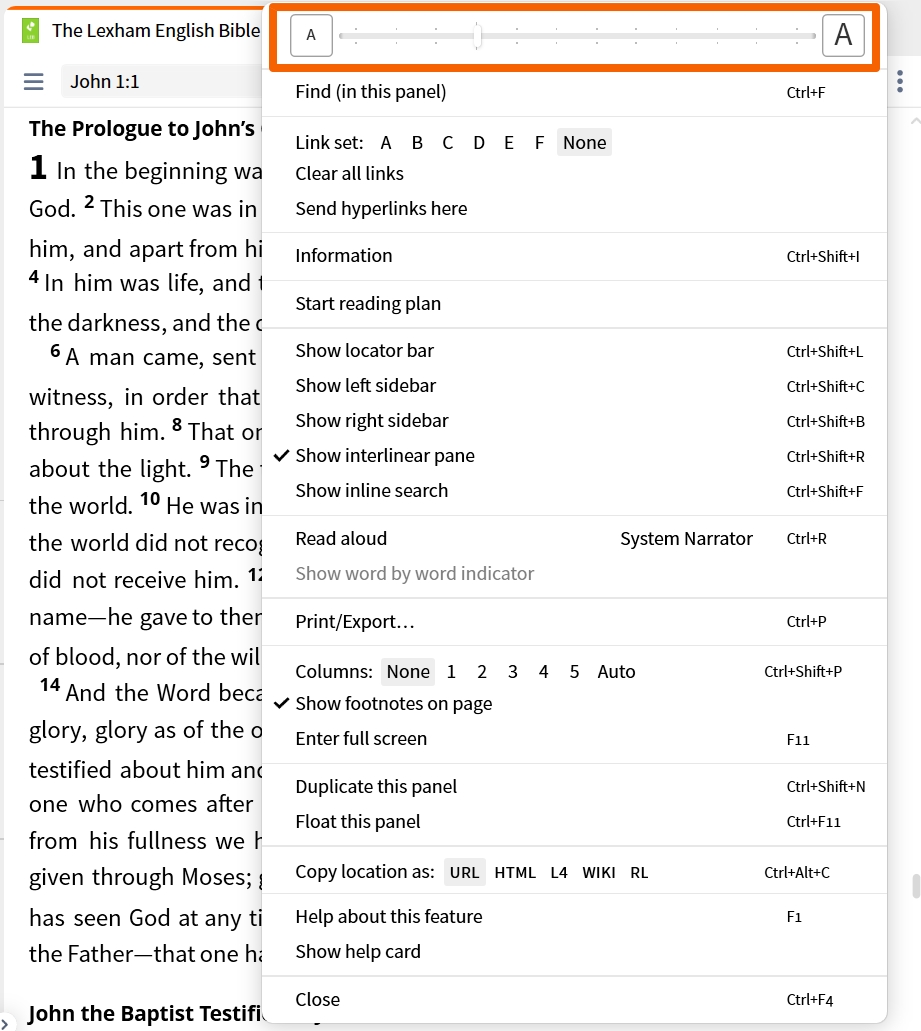Choose link set B
The height and width of the screenshot is (1031, 921).
point(417,143)
